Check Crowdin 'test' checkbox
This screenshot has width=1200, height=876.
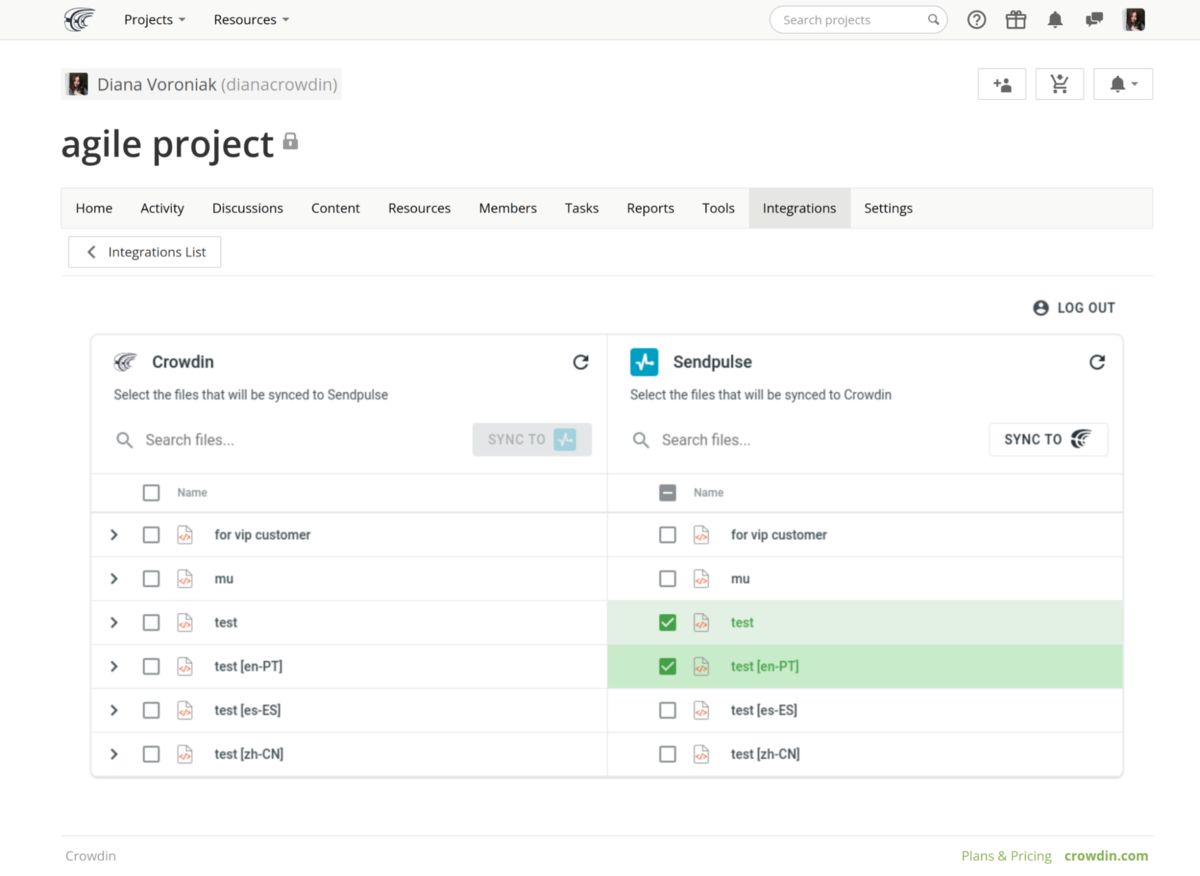click(151, 622)
